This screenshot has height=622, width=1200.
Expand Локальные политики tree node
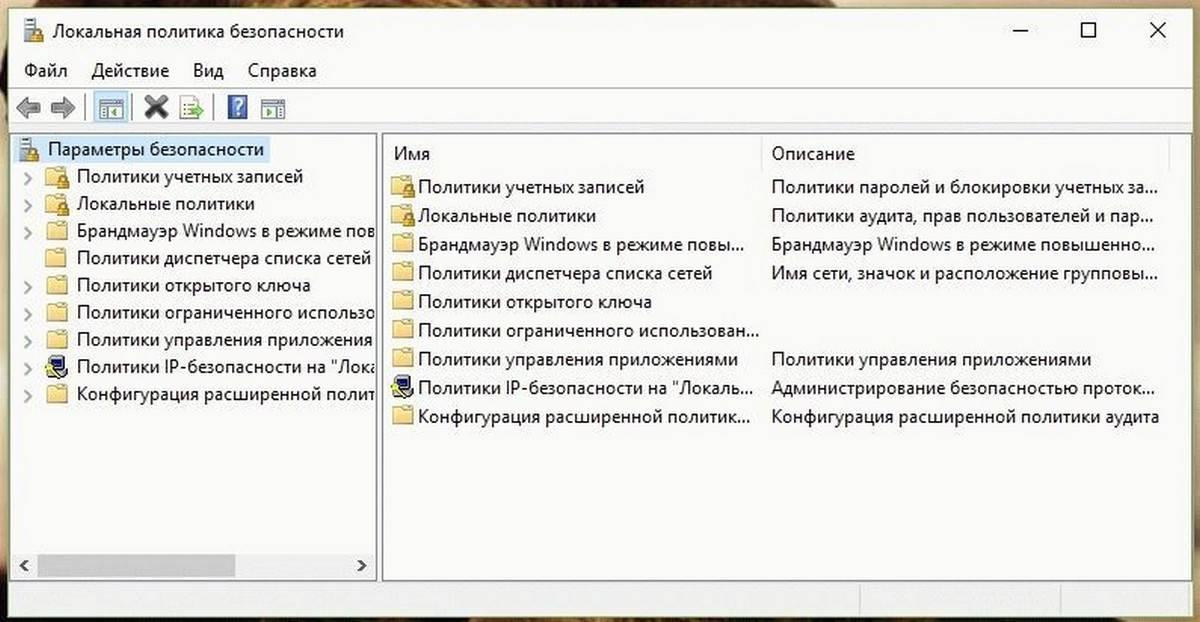tap(28, 204)
